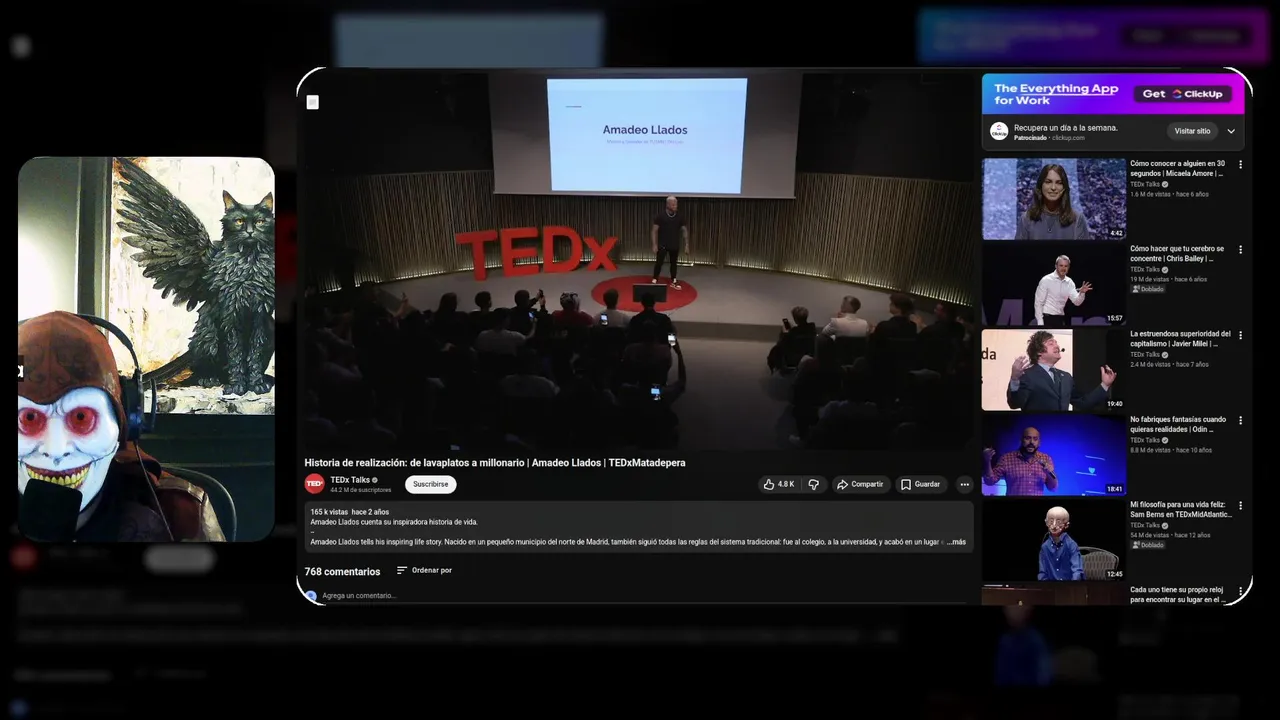Subscribe via the Suscribirse button

pyautogui.click(x=431, y=484)
